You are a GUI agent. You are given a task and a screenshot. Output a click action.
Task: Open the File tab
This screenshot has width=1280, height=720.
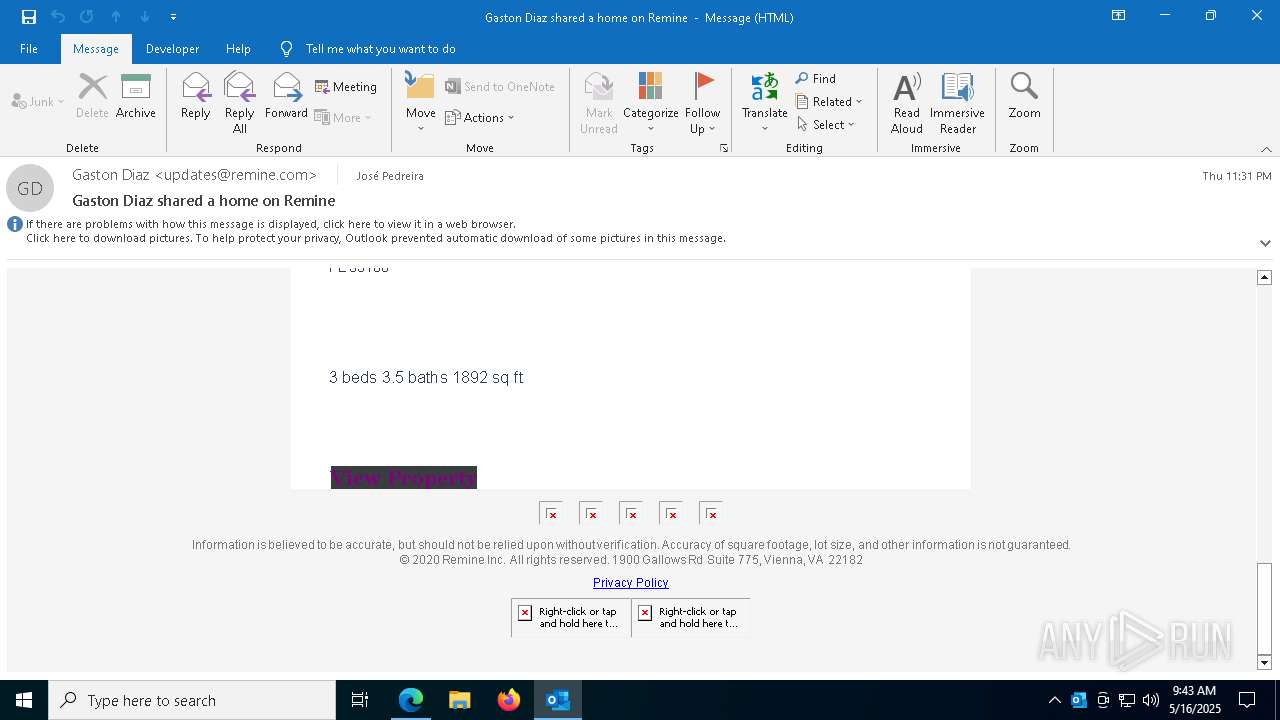[29, 48]
